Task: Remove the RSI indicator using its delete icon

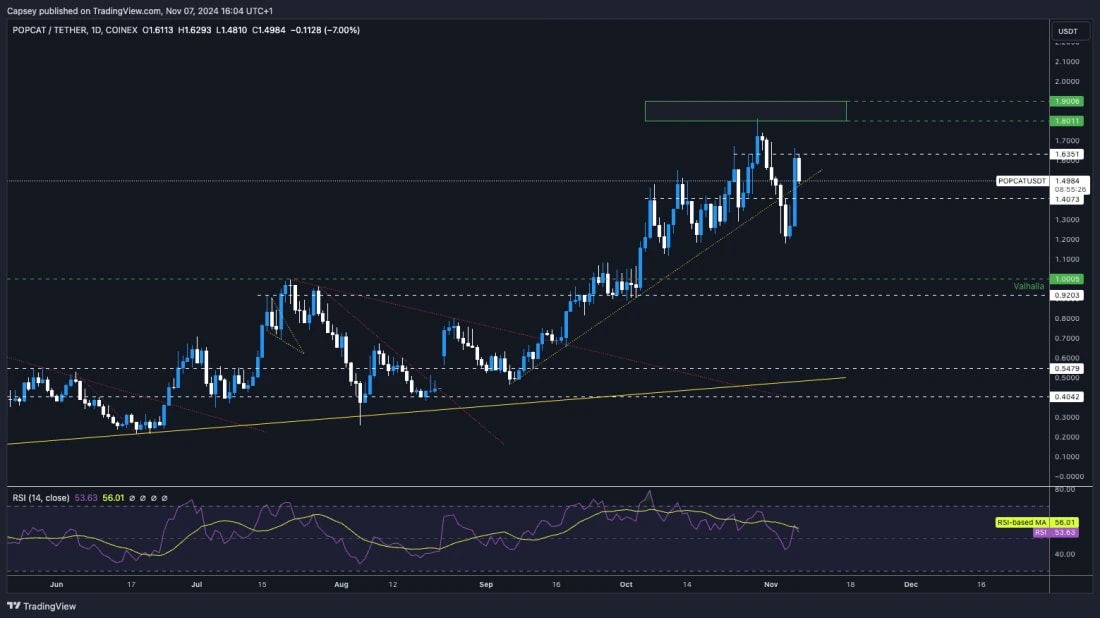Action: coord(154,497)
